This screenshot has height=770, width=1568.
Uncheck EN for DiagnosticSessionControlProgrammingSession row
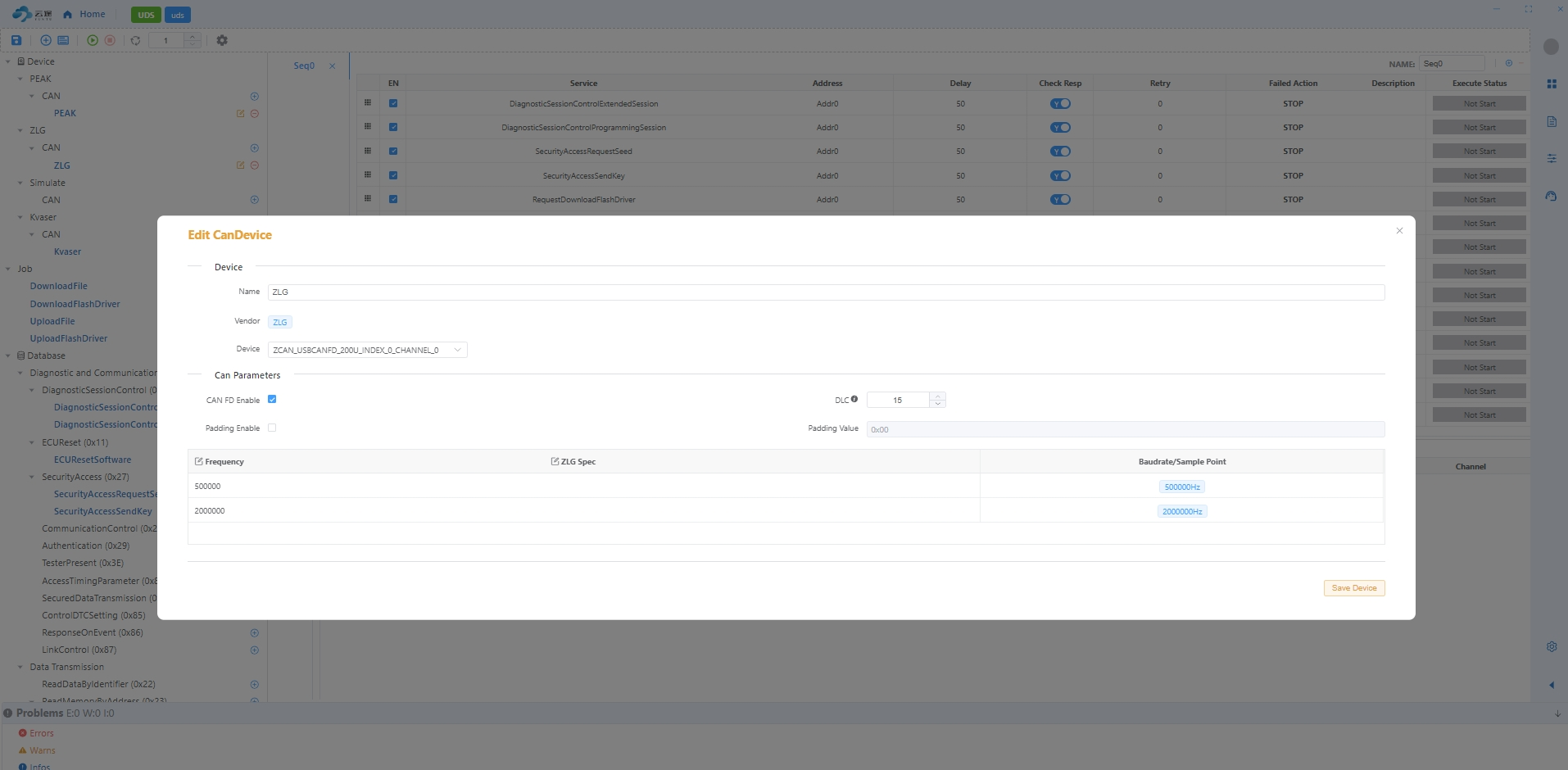coord(393,127)
